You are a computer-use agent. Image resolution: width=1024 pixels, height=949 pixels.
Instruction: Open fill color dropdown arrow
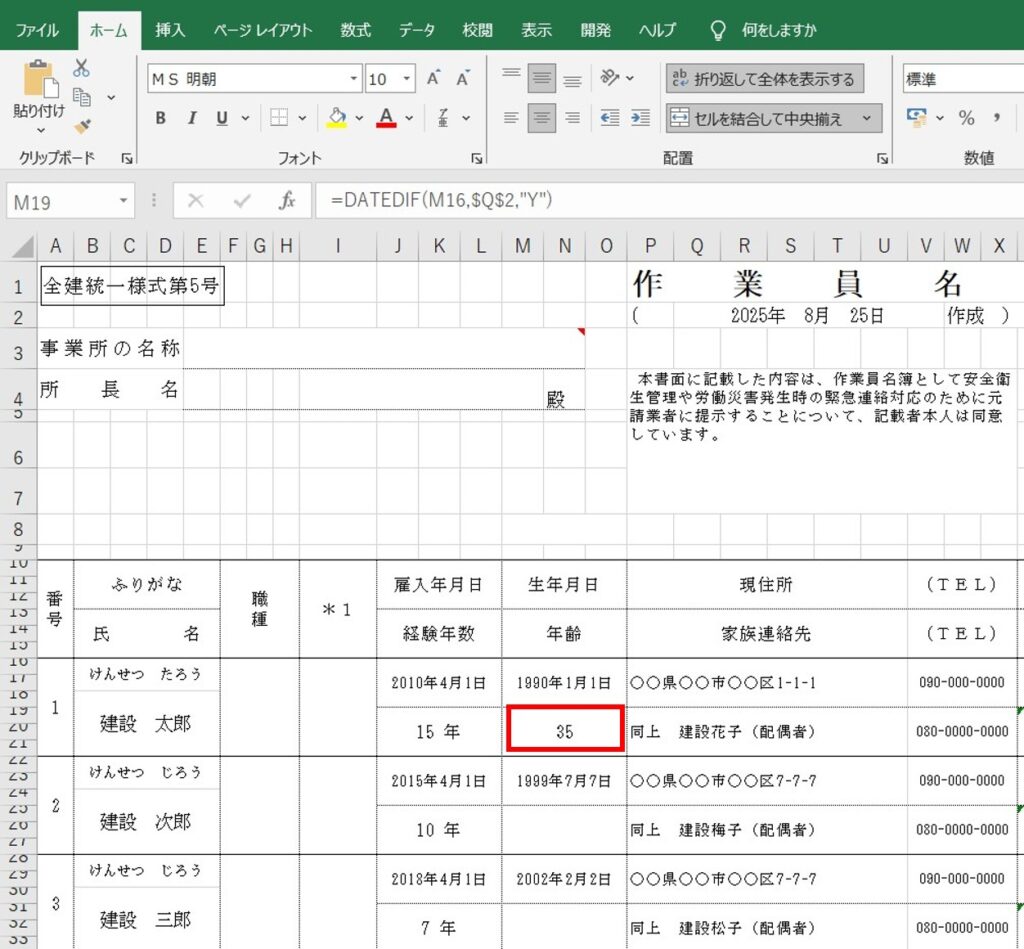[359, 118]
